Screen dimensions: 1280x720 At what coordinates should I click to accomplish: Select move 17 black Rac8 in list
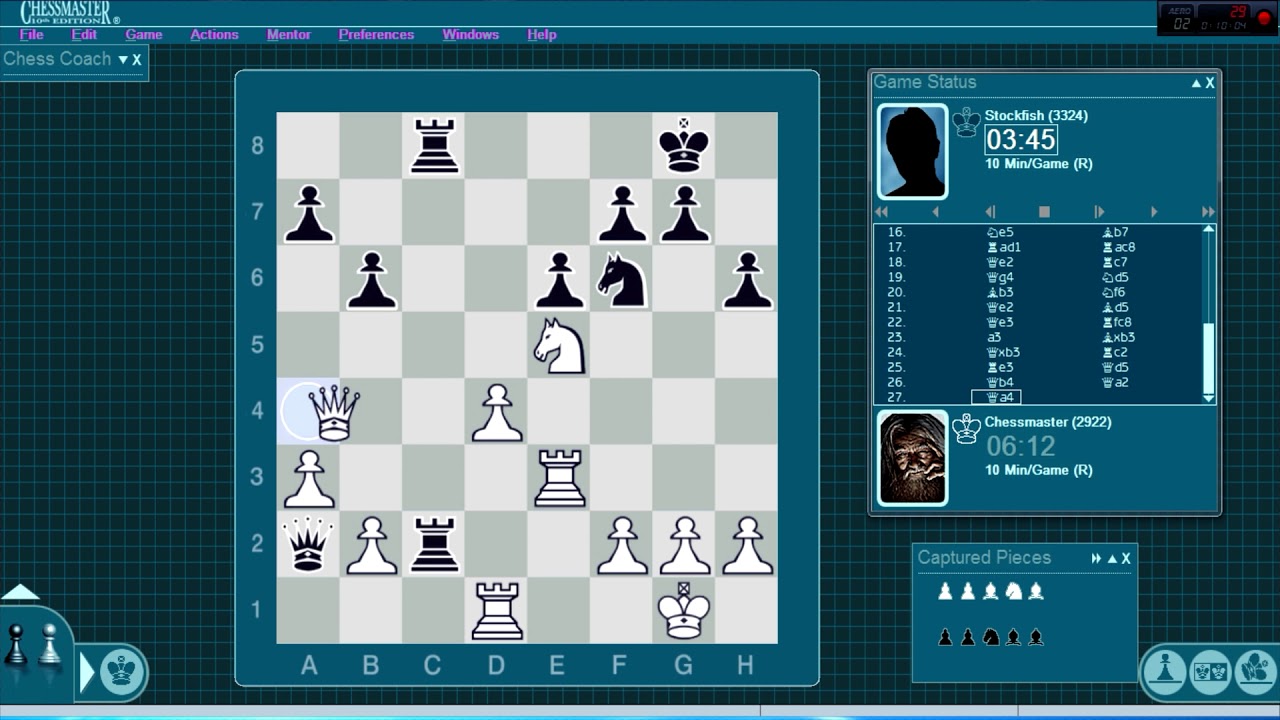(x=1118, y=247)
